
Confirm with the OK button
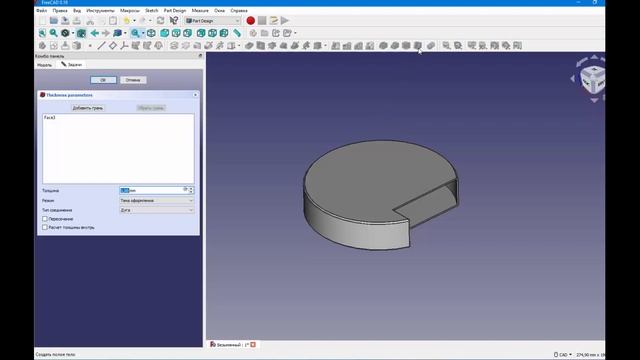tap(103, 80)
